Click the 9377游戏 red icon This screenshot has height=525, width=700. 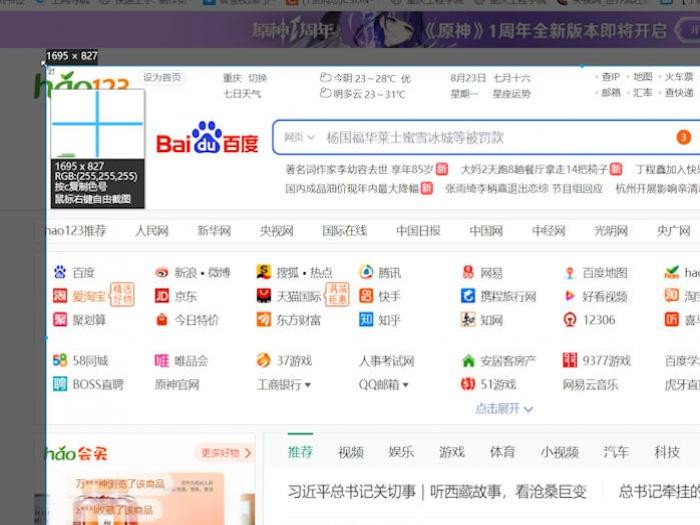click(x=570, y=360)
